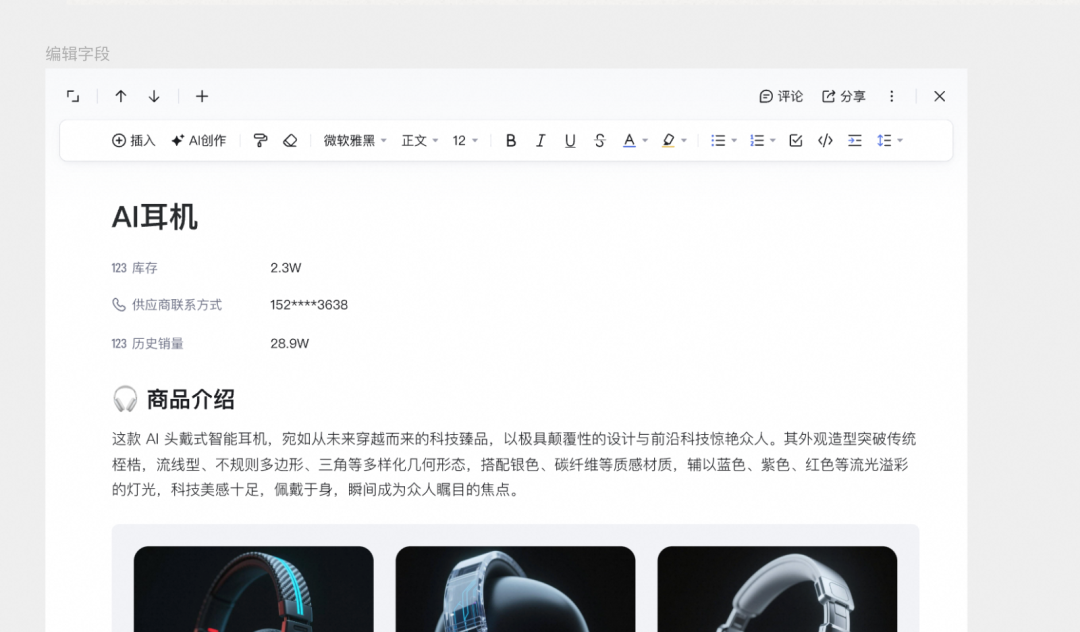
Task: Toggle italic formatting
Action: pyautogui.click(x=540, y=141)
